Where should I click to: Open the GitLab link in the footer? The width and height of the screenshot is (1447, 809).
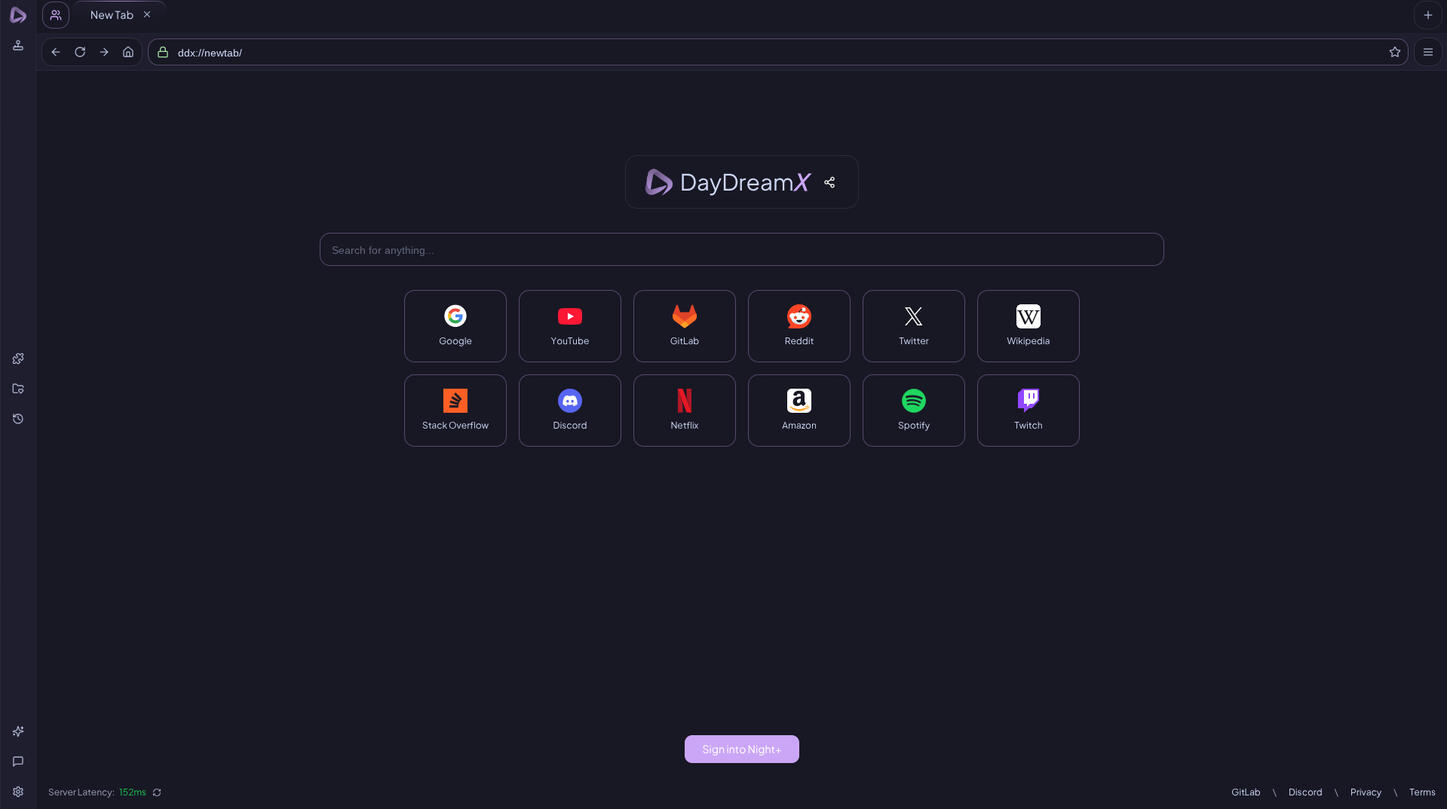(x=1246, y=792)
